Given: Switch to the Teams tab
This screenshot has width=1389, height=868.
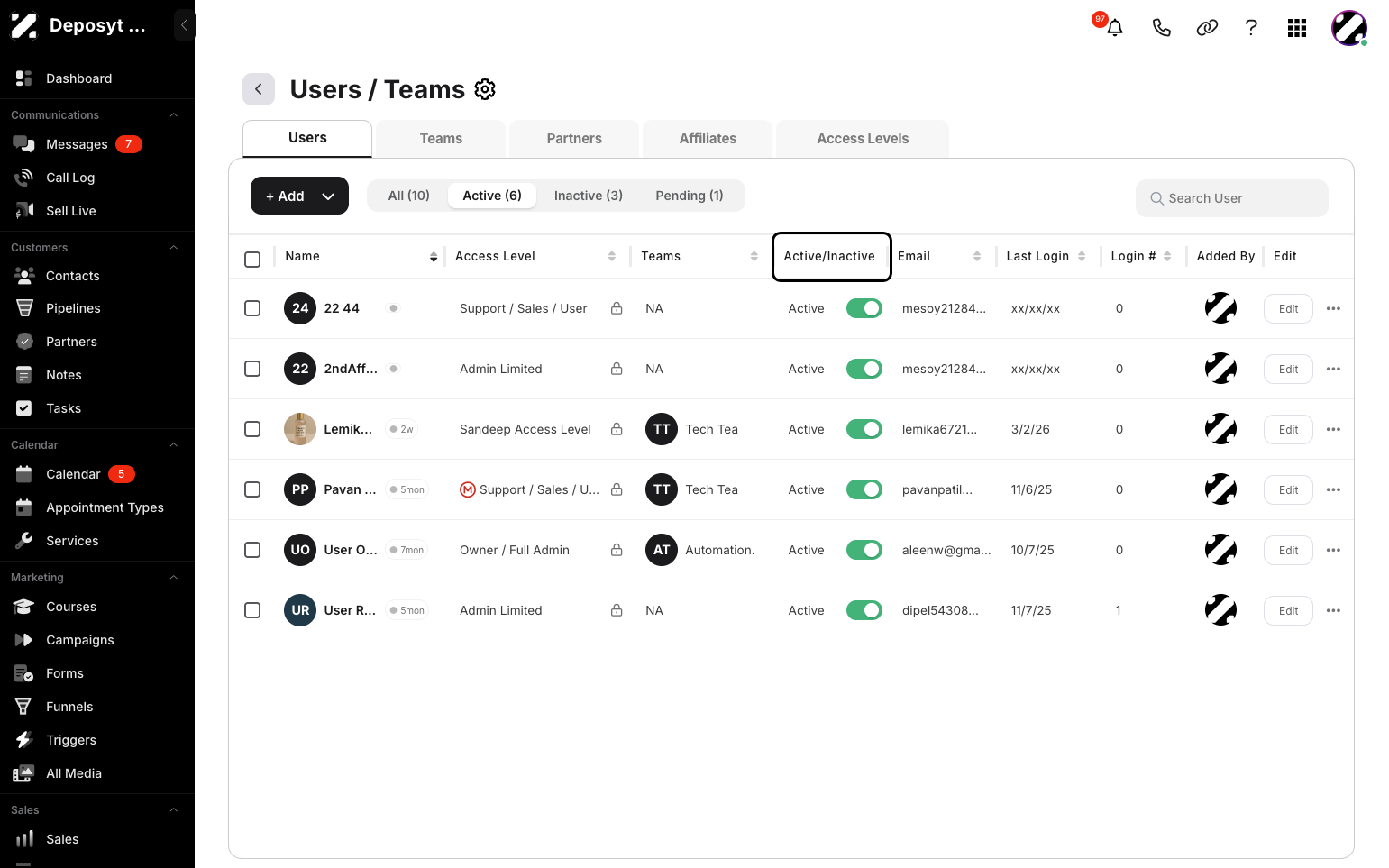Looking at the screenshot, I should [x=441, y=139].
